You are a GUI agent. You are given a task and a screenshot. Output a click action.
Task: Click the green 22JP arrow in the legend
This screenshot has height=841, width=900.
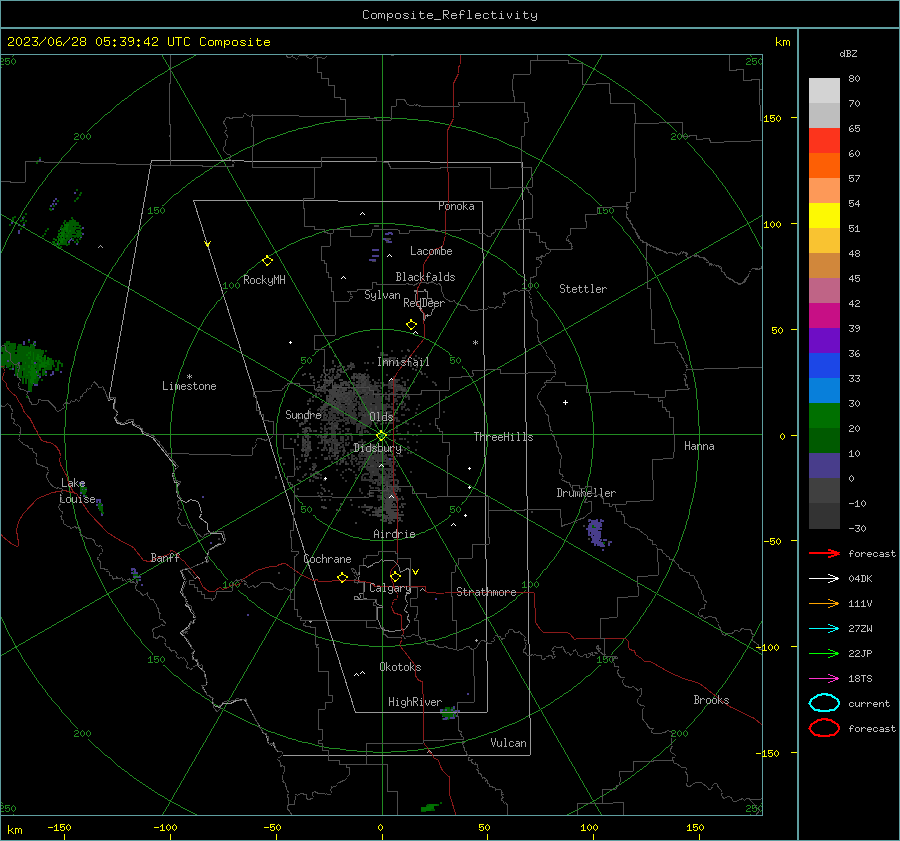[824, 653]
